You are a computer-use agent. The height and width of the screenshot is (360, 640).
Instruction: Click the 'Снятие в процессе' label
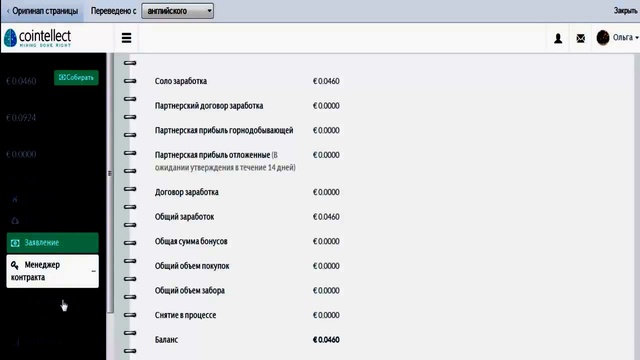(185, 315)
